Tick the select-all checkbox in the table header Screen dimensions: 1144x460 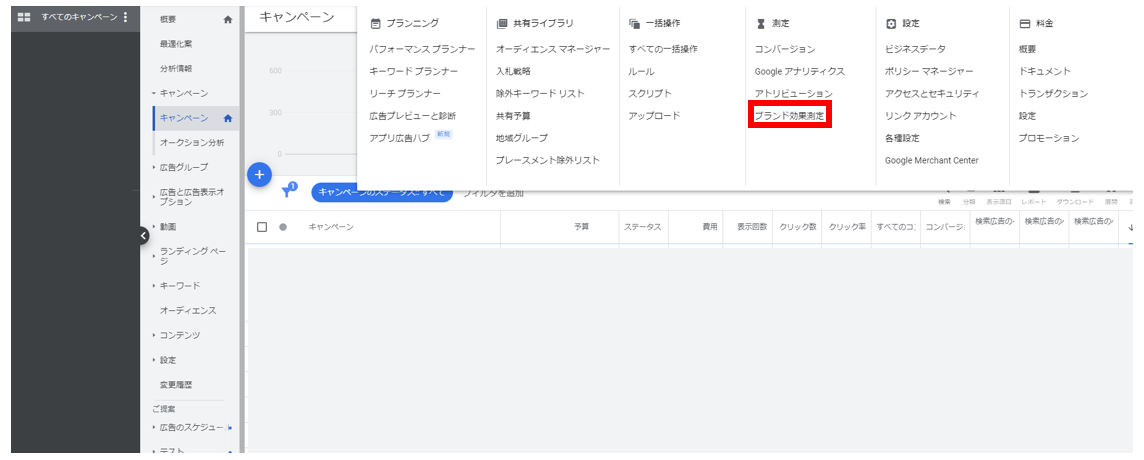(x=262, y=227)
